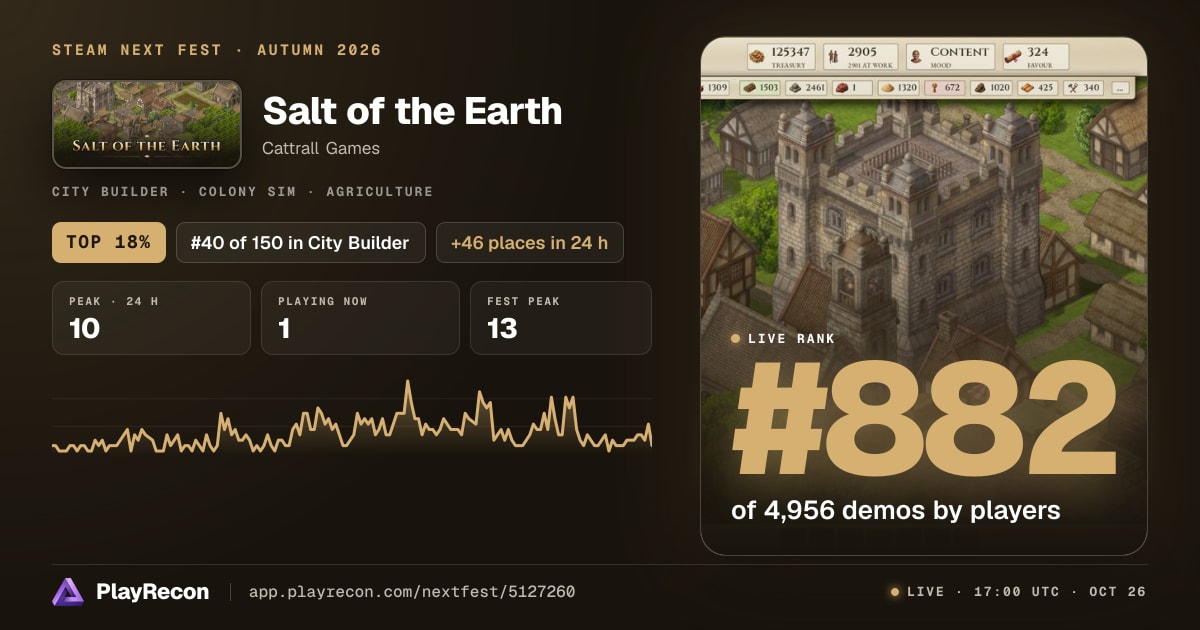The height and width of the screenshot is (630, 1200).
Task: Click the "Cattrall Games" developer name
Action: [321, 149]
